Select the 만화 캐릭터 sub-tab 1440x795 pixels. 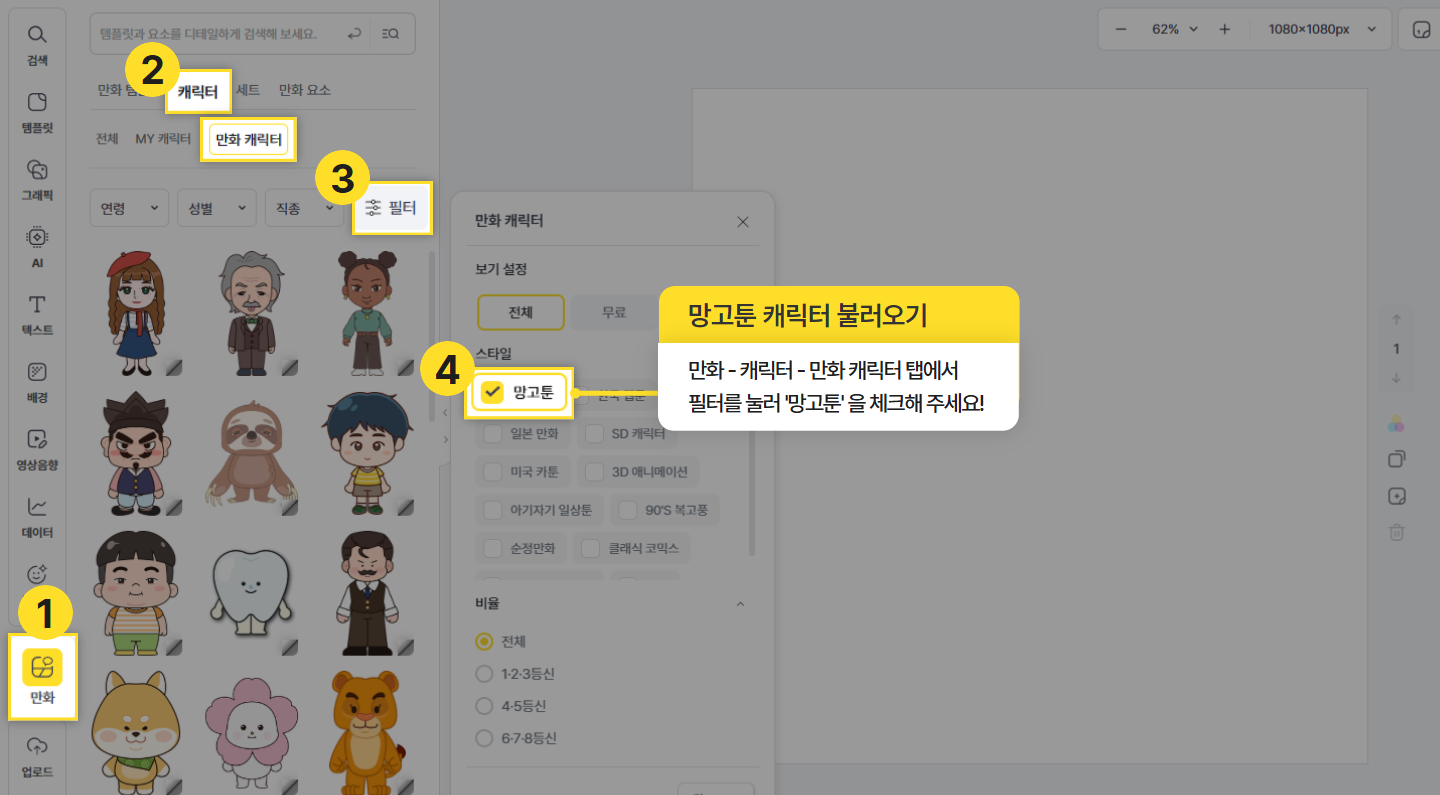click(249, 140)
